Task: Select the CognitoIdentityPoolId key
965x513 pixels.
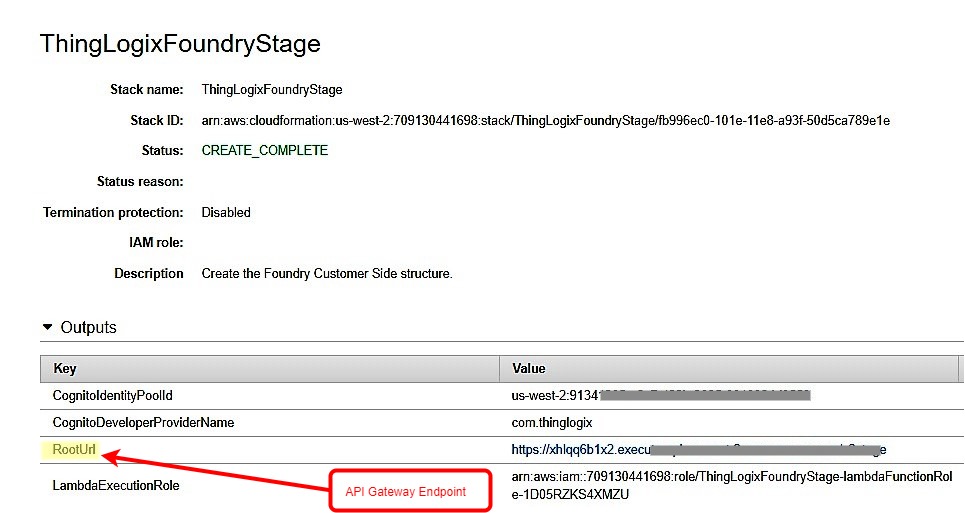Action: [113, 396]
